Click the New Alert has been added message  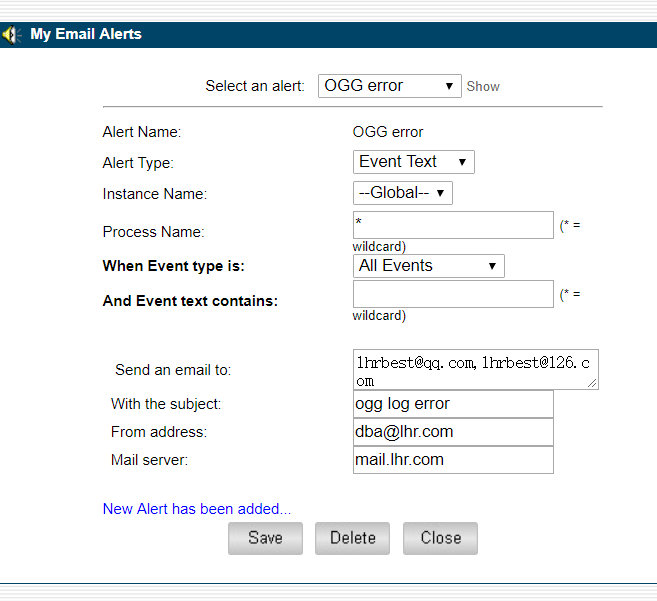[197, 509]
